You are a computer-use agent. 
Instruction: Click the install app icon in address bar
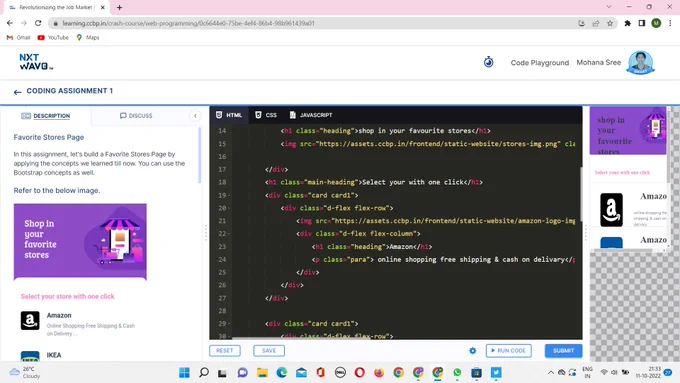(582, 23)
